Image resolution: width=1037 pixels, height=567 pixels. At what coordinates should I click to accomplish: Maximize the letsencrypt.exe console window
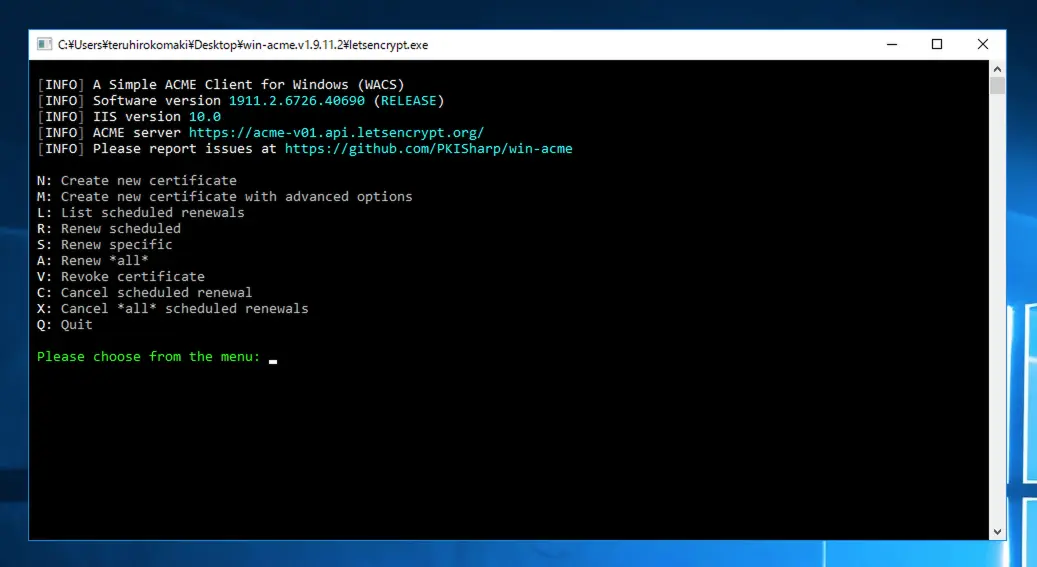tap(937, 44)
